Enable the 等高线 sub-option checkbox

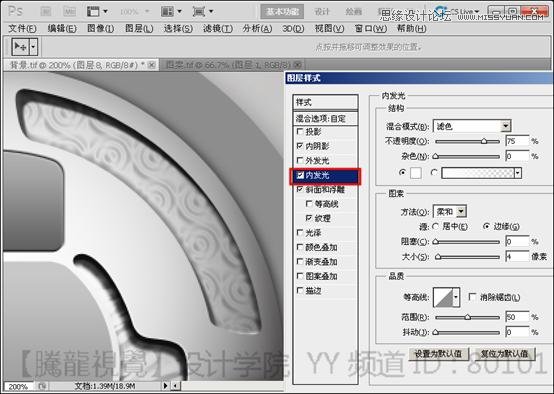(309, 204)
